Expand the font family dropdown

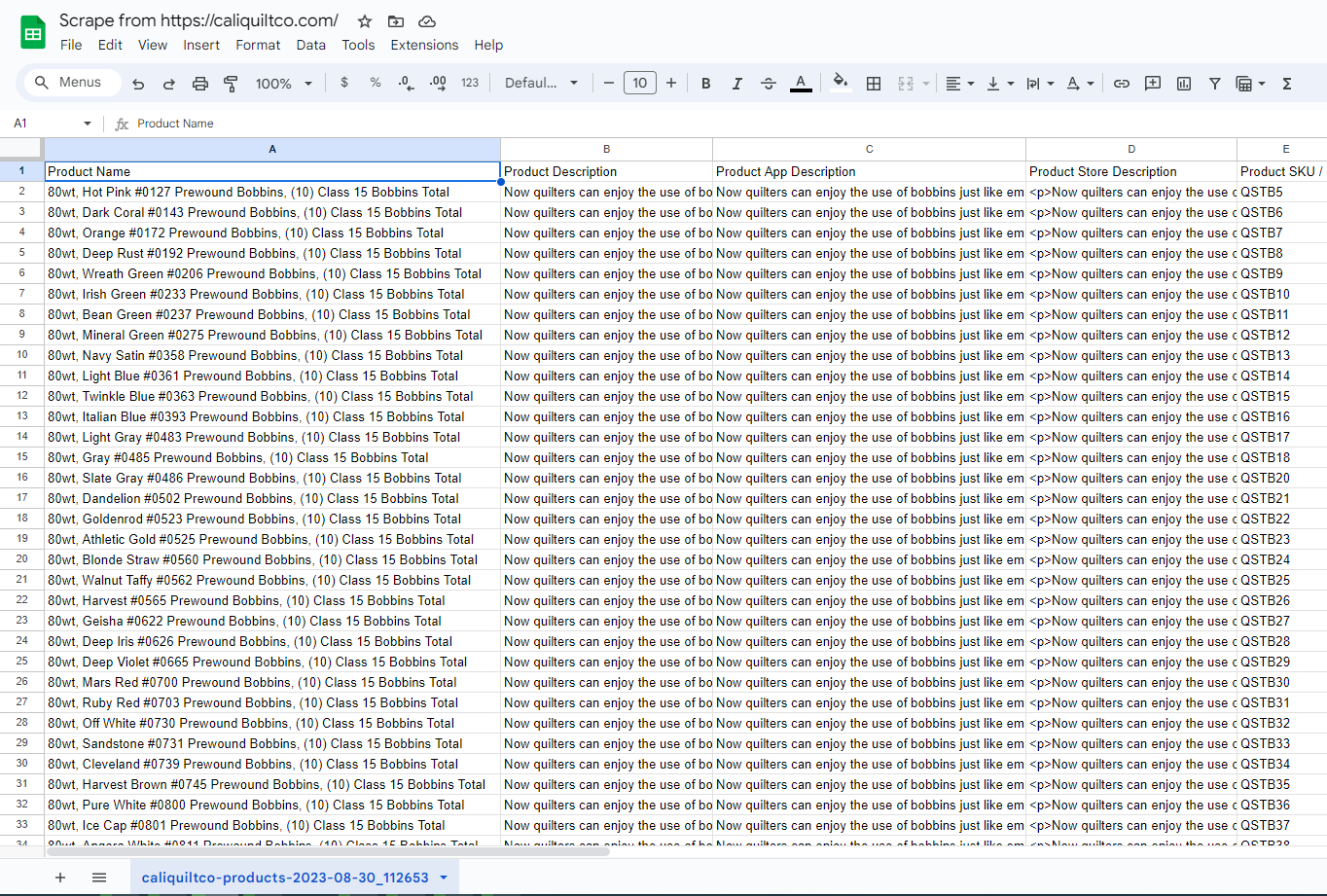(541, 84)
